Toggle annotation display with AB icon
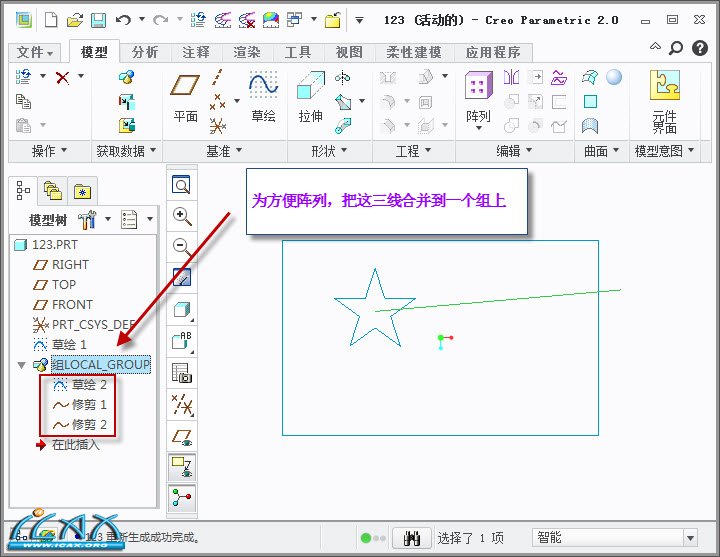The width and height of the screenshot is (720, 557). coord(181,341)
